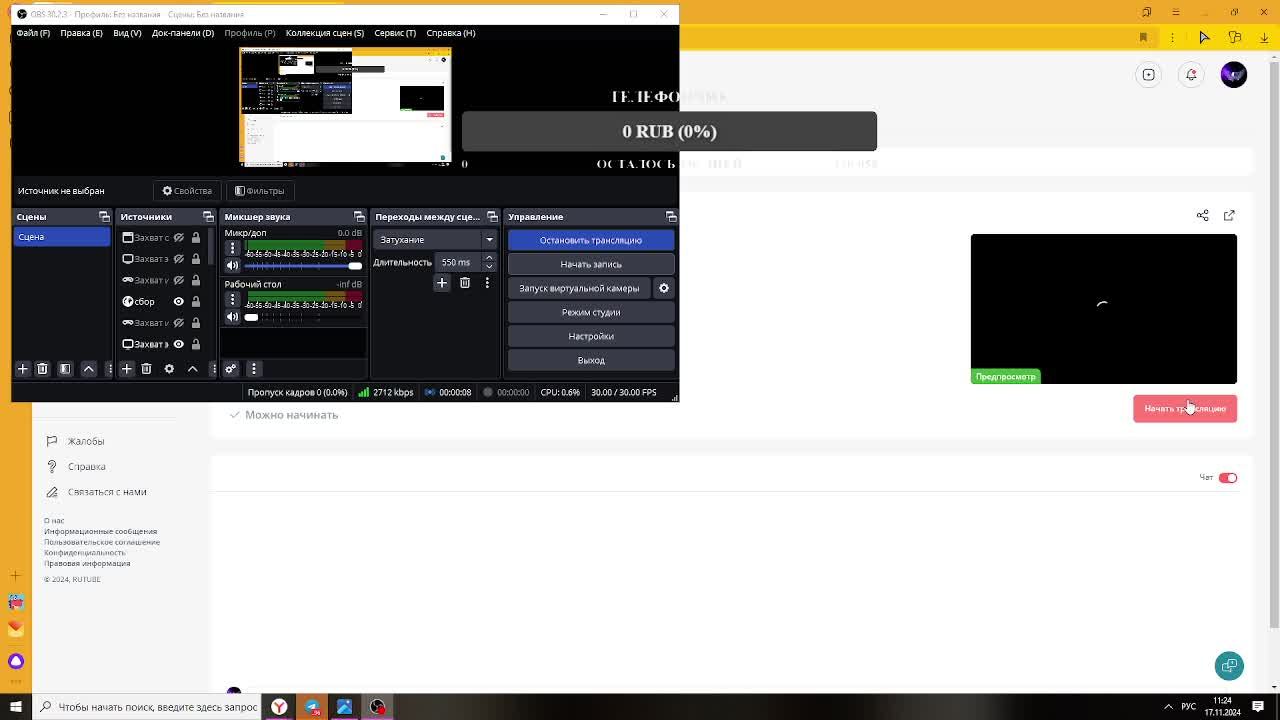The height and width of the screenshot is (720, 1280).
Task: Open the Rutube profile avatar
Action: [x=1234, y=74]
